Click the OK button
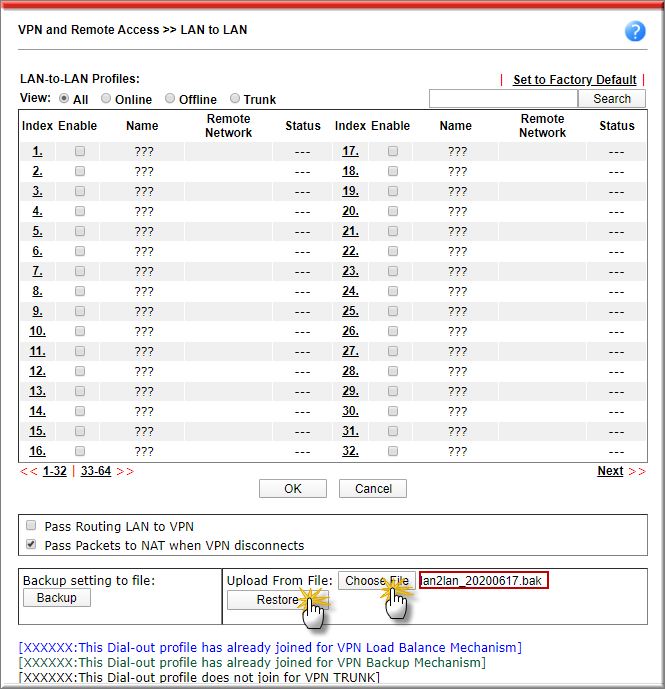The height and width of the screenshot is (689, 665). [x=293, y=489]
